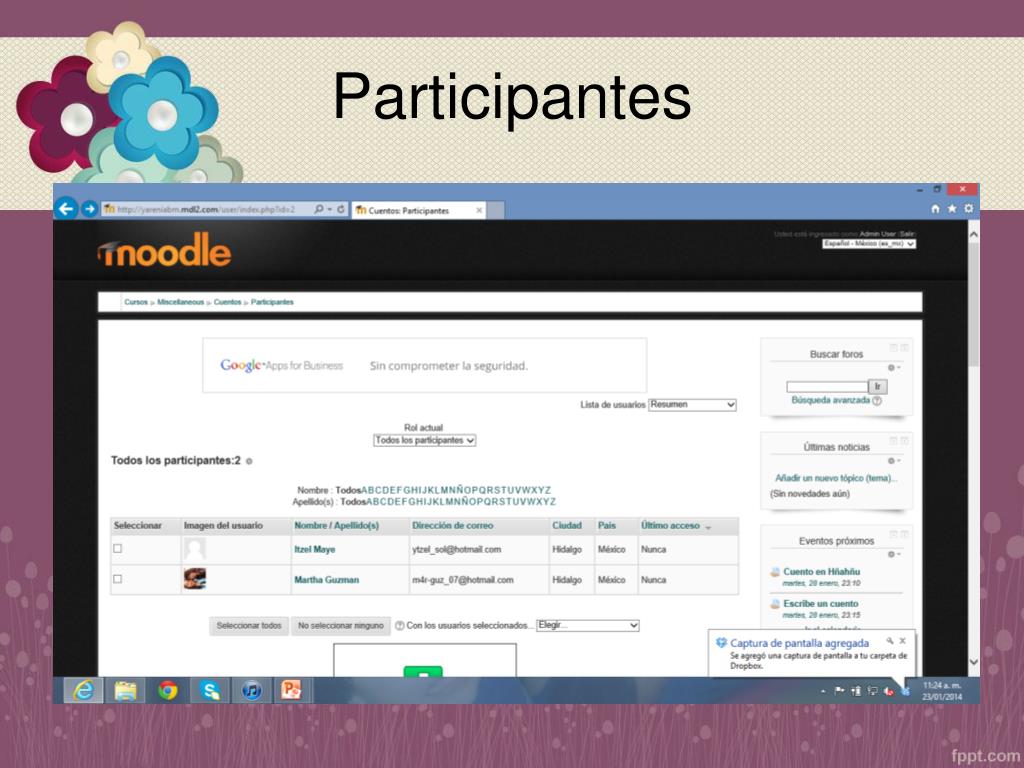The width and height of the screenshot is (1024, 768).
Task: Click the No seleccionar ninguno button
Action: click(x=341, y=626)
